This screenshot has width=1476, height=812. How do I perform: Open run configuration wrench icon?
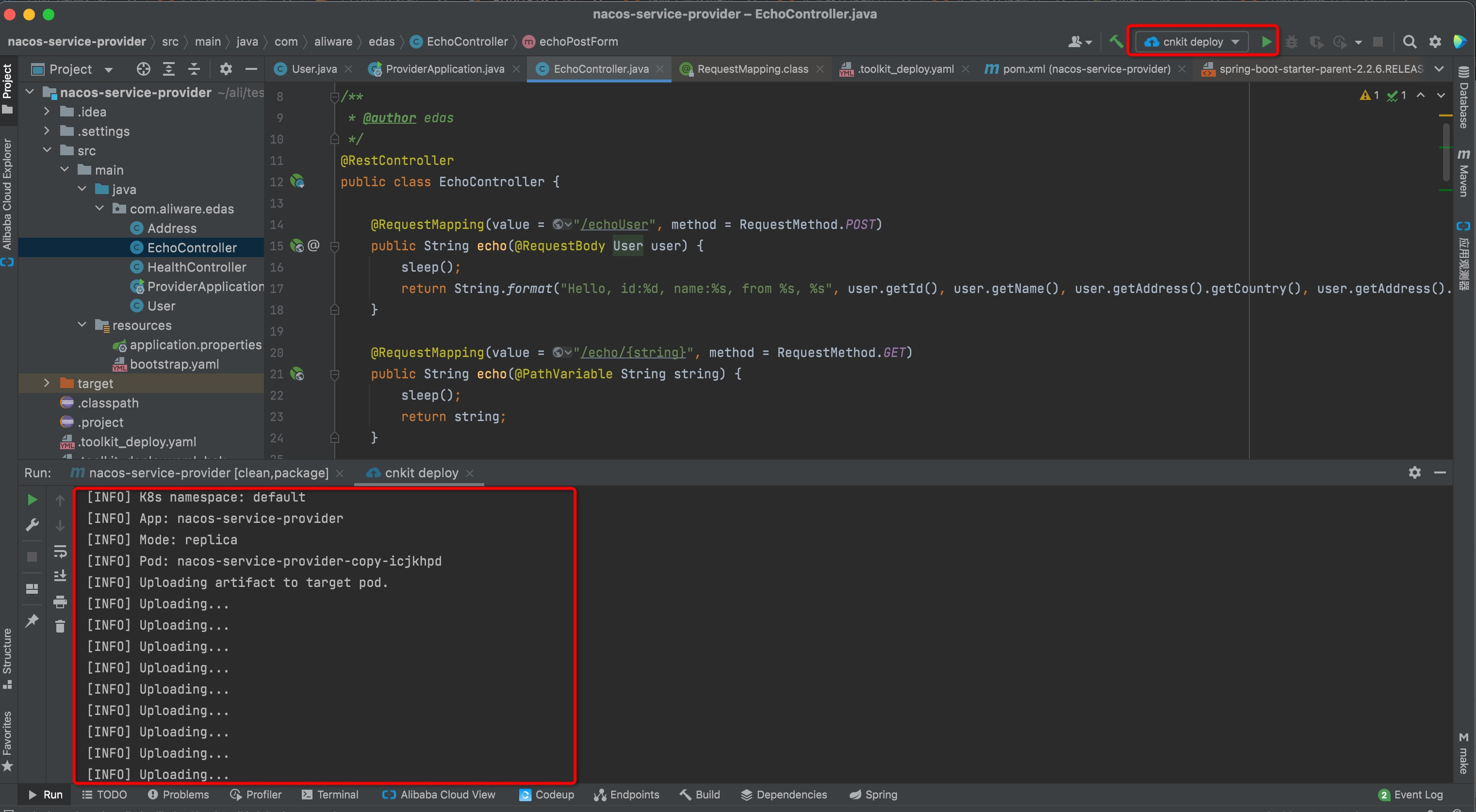[32, 525]
